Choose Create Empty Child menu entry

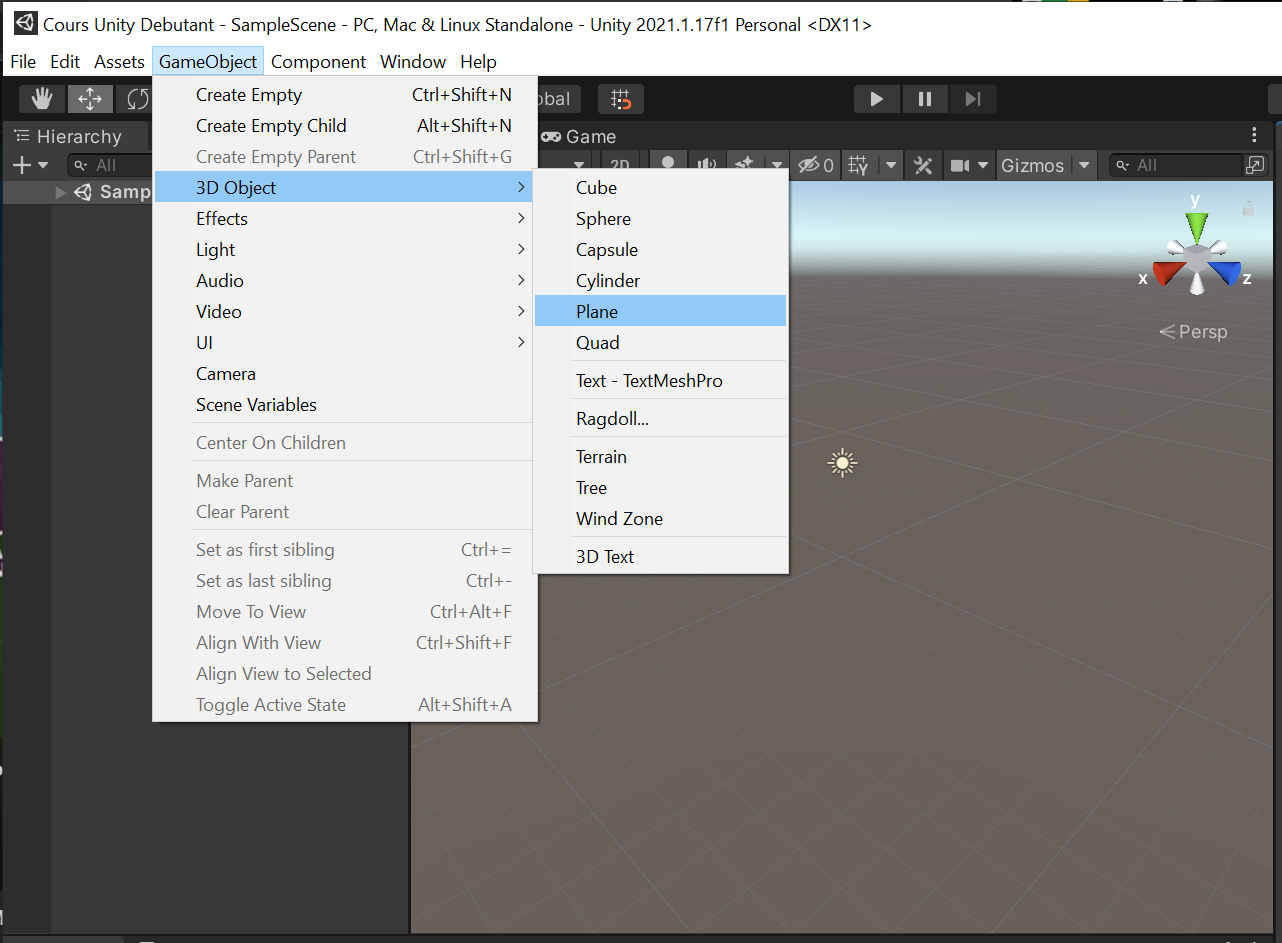point(345,126)
